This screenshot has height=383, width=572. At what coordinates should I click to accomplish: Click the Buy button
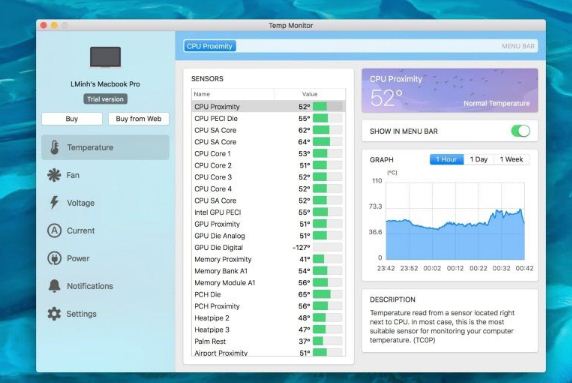click(x=72, y=119)
